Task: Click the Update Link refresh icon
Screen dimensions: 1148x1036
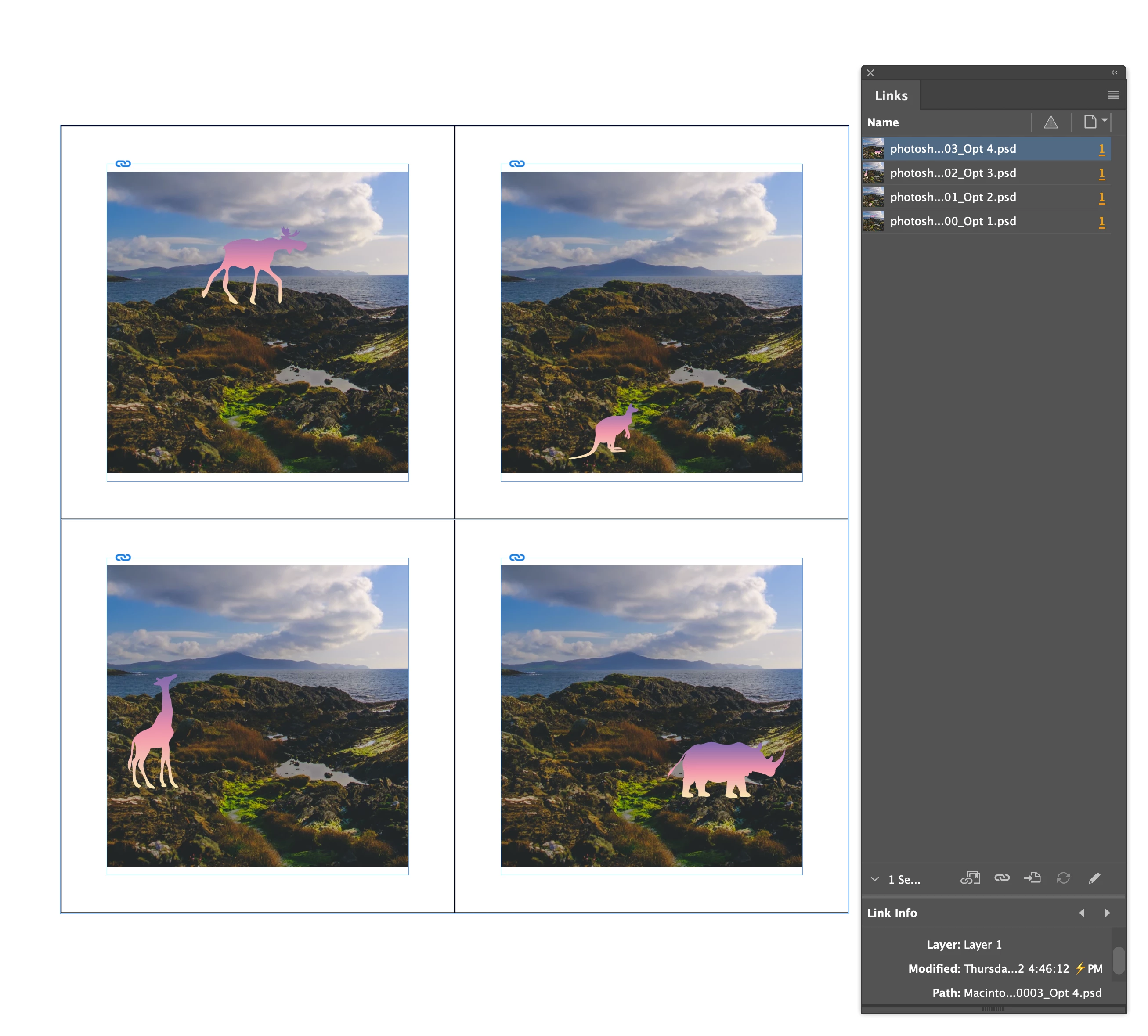Action: pos(1063,878)
